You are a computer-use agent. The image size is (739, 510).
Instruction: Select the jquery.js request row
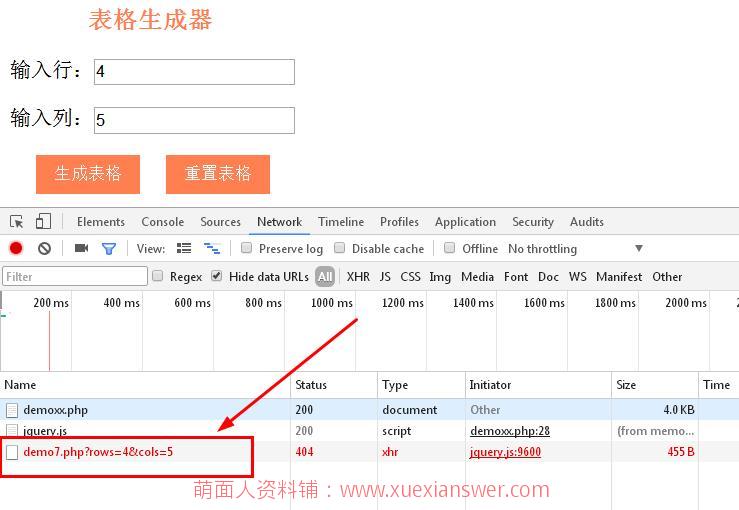pyautogui.click(x=370, y=431)
